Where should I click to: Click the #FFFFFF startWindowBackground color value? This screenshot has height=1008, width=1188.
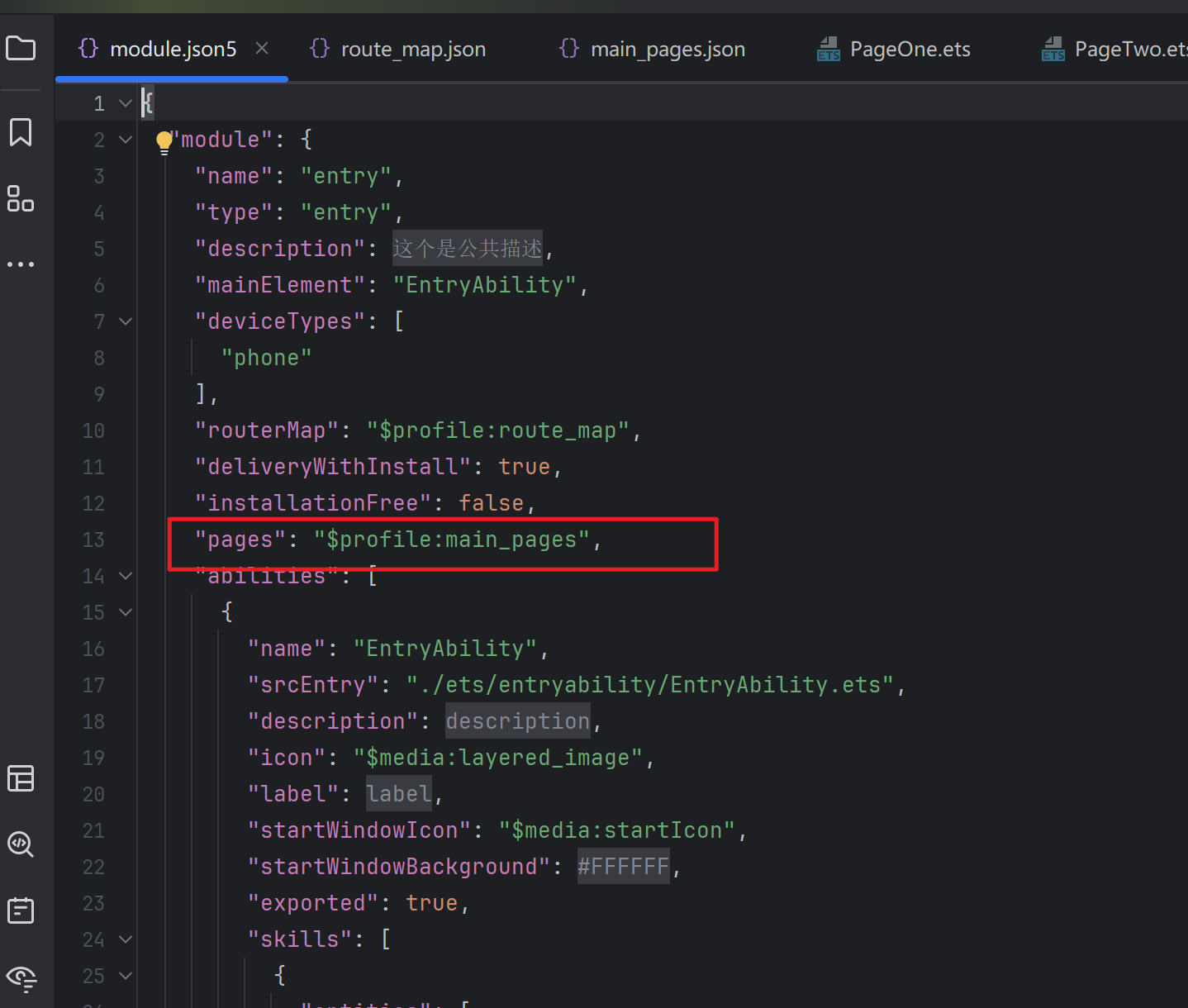click(623, 867)
